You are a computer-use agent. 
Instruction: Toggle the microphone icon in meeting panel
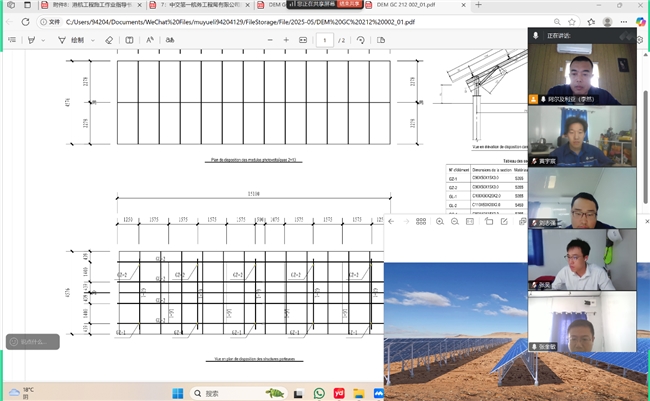(x=536, y=36)
